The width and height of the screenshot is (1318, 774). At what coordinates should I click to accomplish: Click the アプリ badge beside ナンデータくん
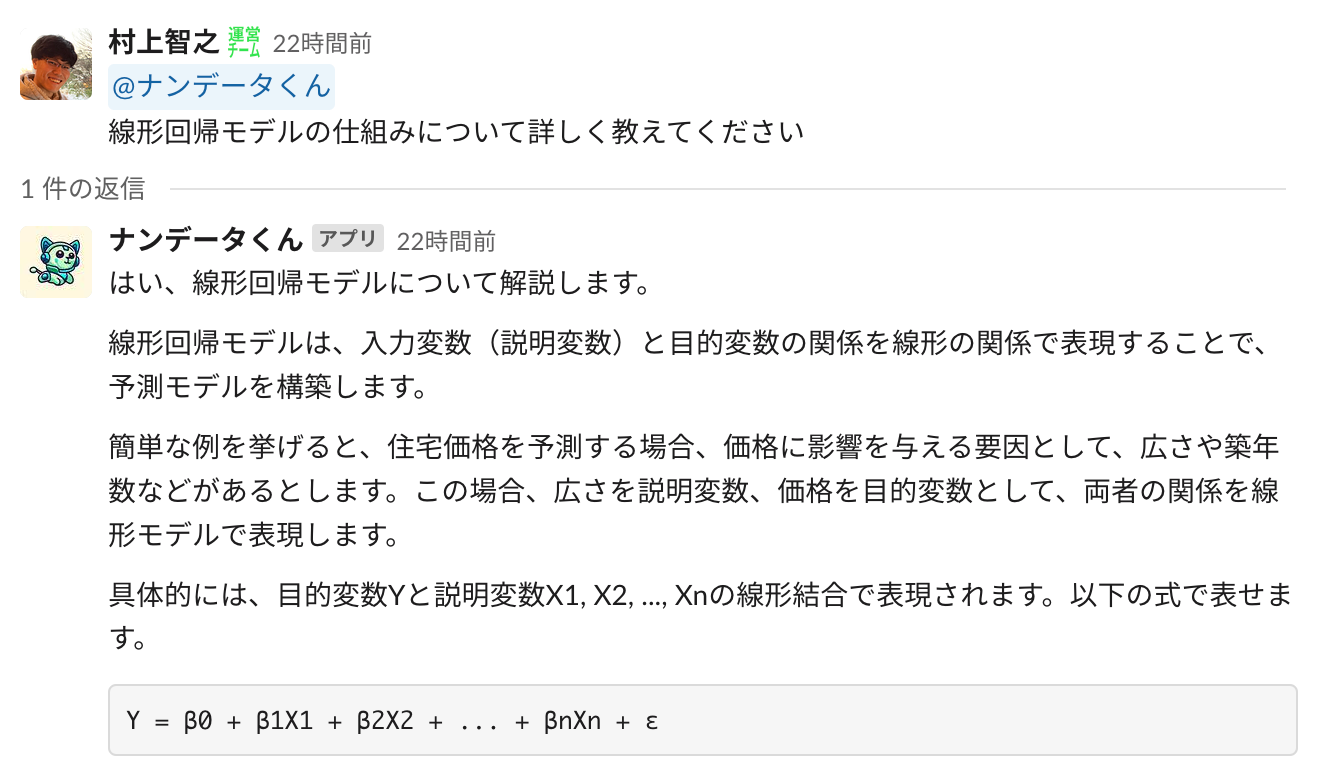pyautogui.click(x=349, y=238)
